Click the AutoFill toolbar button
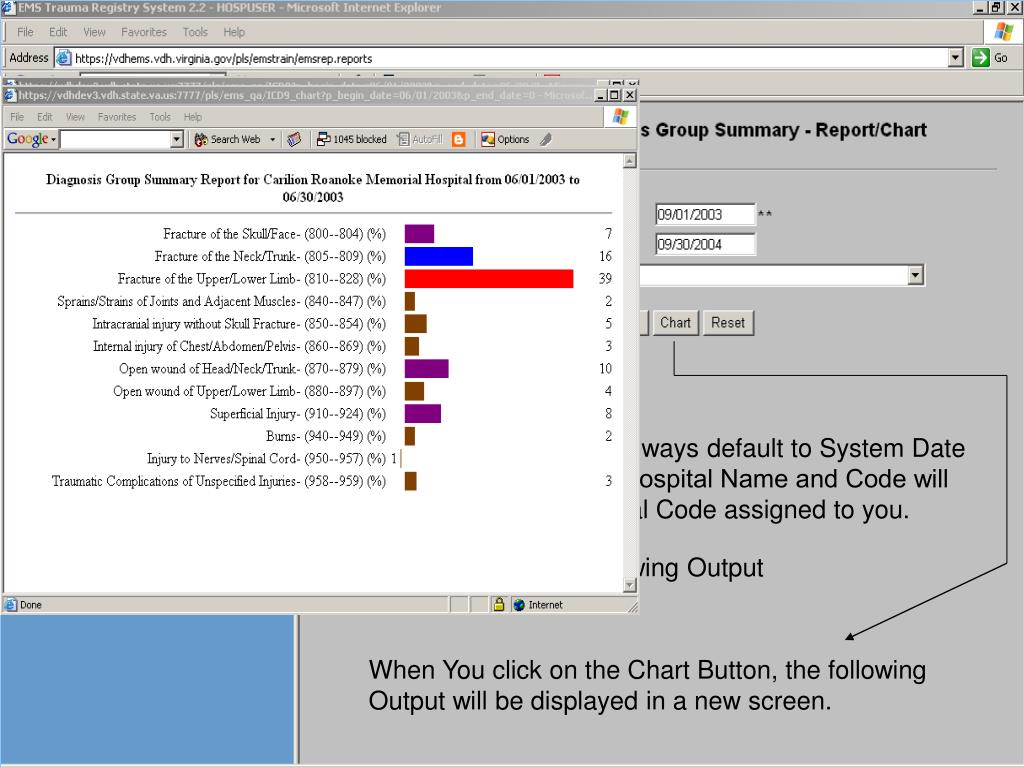 click(420, 140)
